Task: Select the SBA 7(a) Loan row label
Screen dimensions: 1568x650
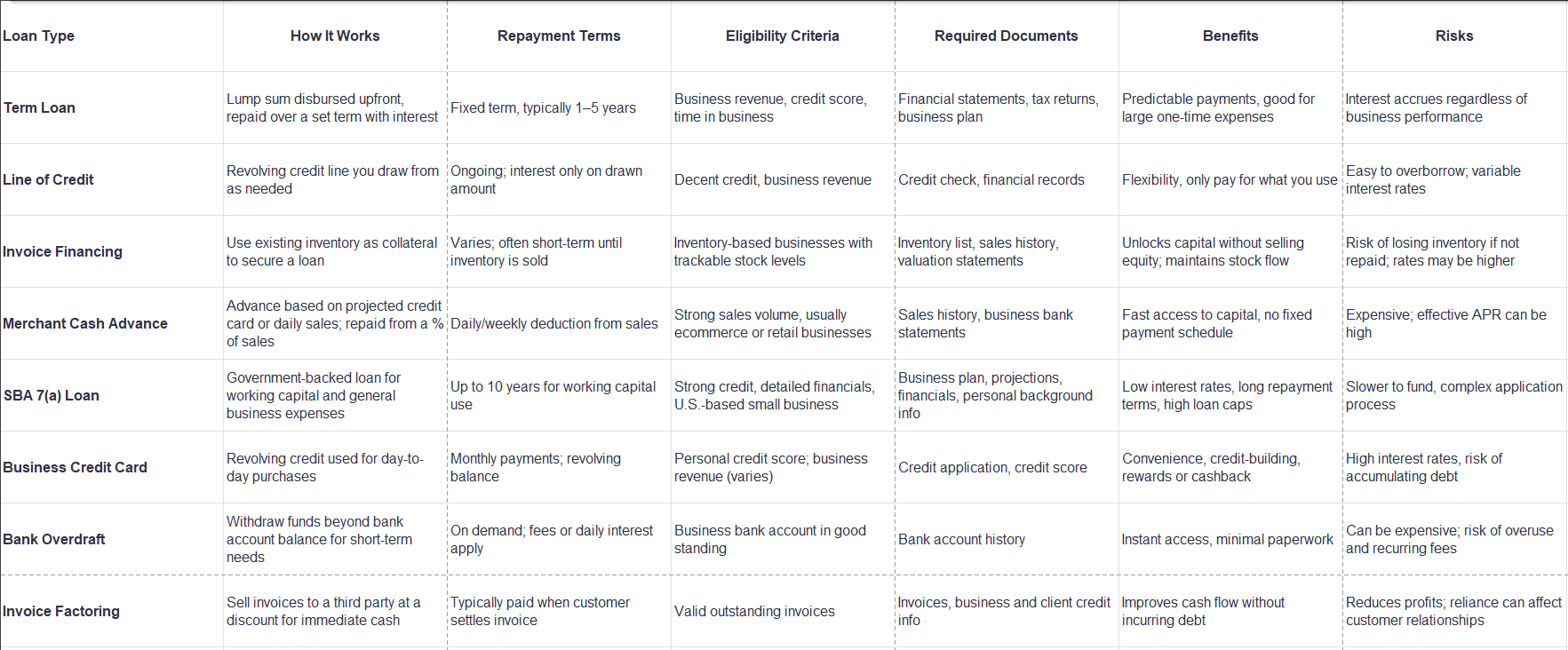Action: [52, 396]
